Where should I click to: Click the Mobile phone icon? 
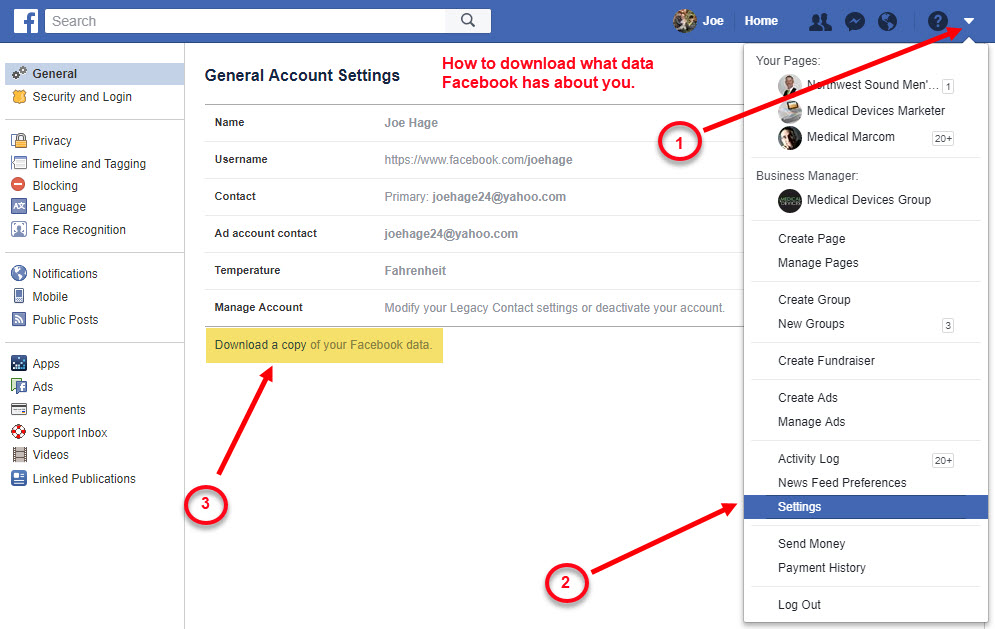19,296
